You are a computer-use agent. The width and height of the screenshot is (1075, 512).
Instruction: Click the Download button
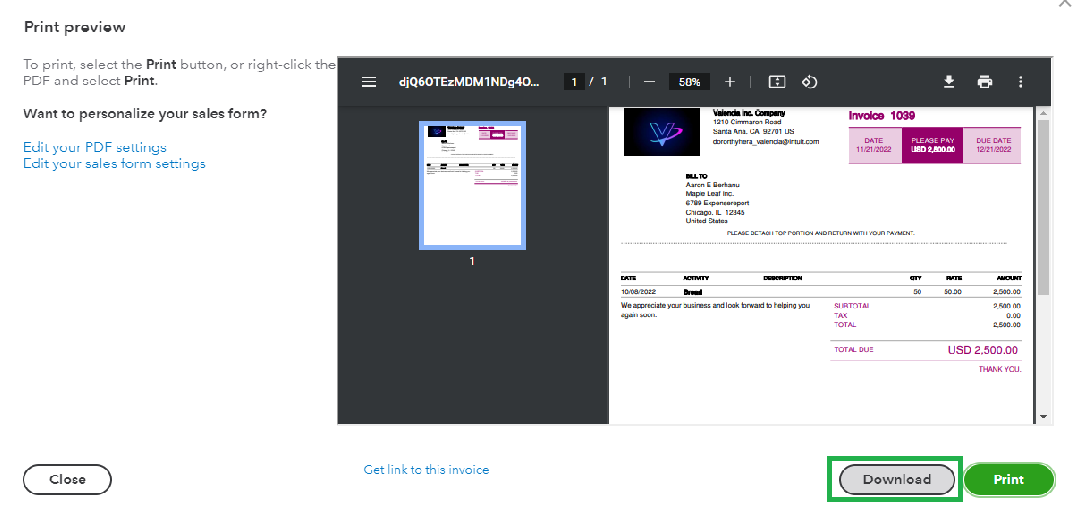[897, 479]
